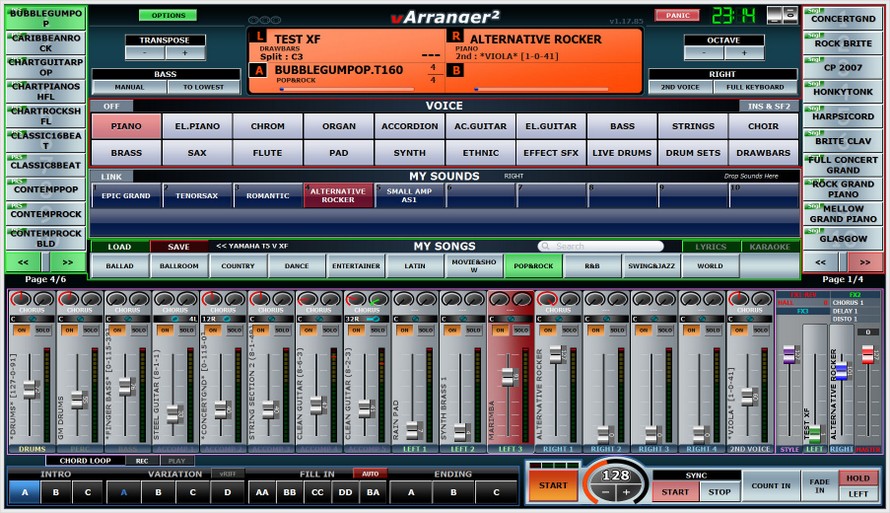This screenshot has height=513, width=890.
Task: Solo the MARIMBA Left 3 mixer channel
Action: (522, 329)
